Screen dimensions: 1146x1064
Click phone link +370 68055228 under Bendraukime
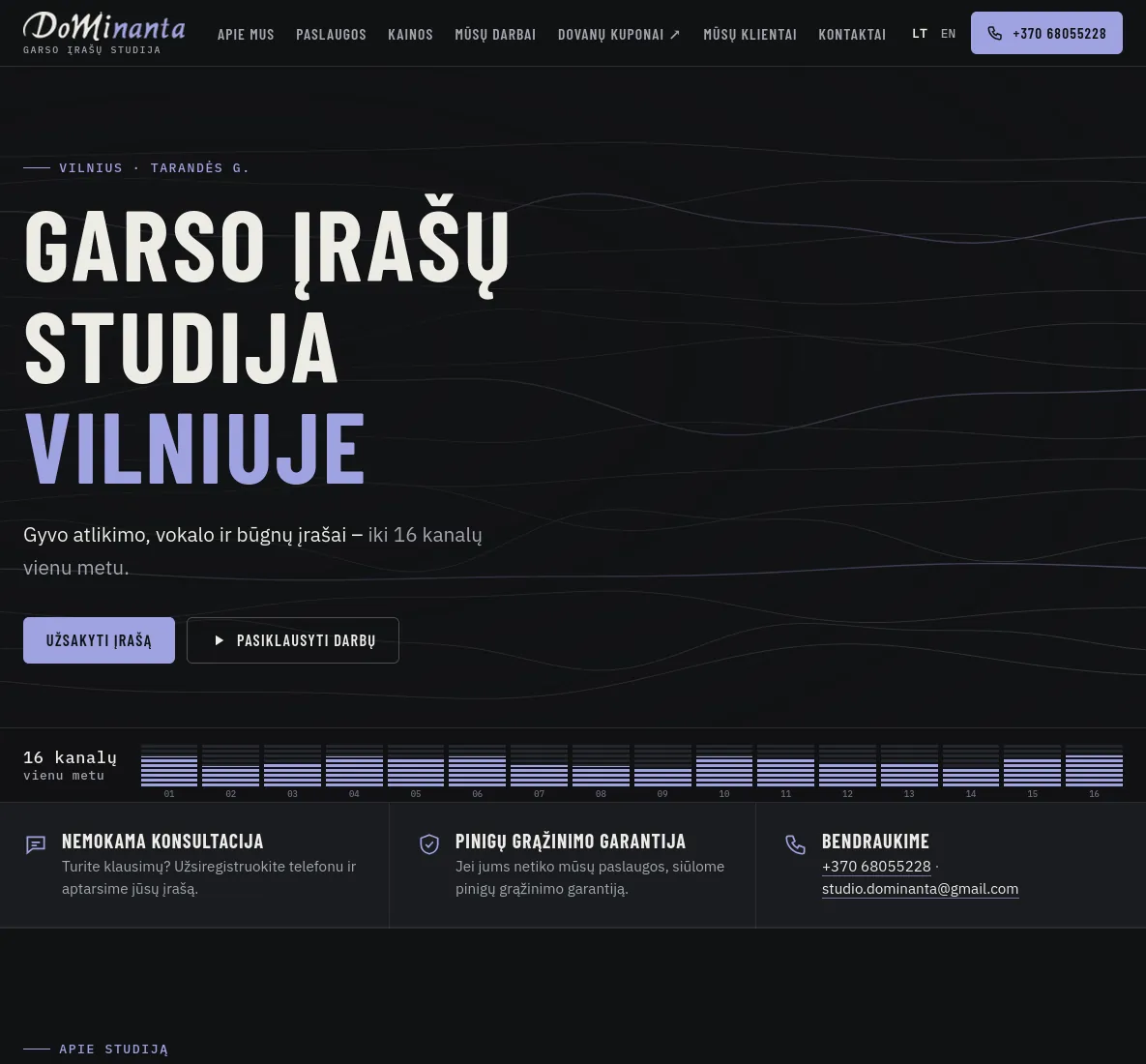(x=876, y=866)
